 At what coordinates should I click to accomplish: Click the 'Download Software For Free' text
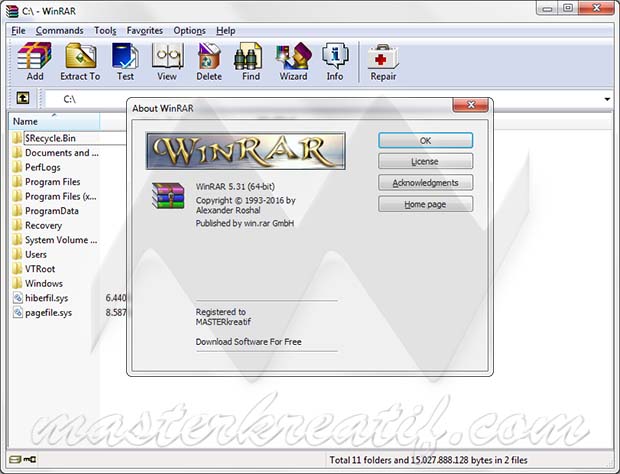249,342
